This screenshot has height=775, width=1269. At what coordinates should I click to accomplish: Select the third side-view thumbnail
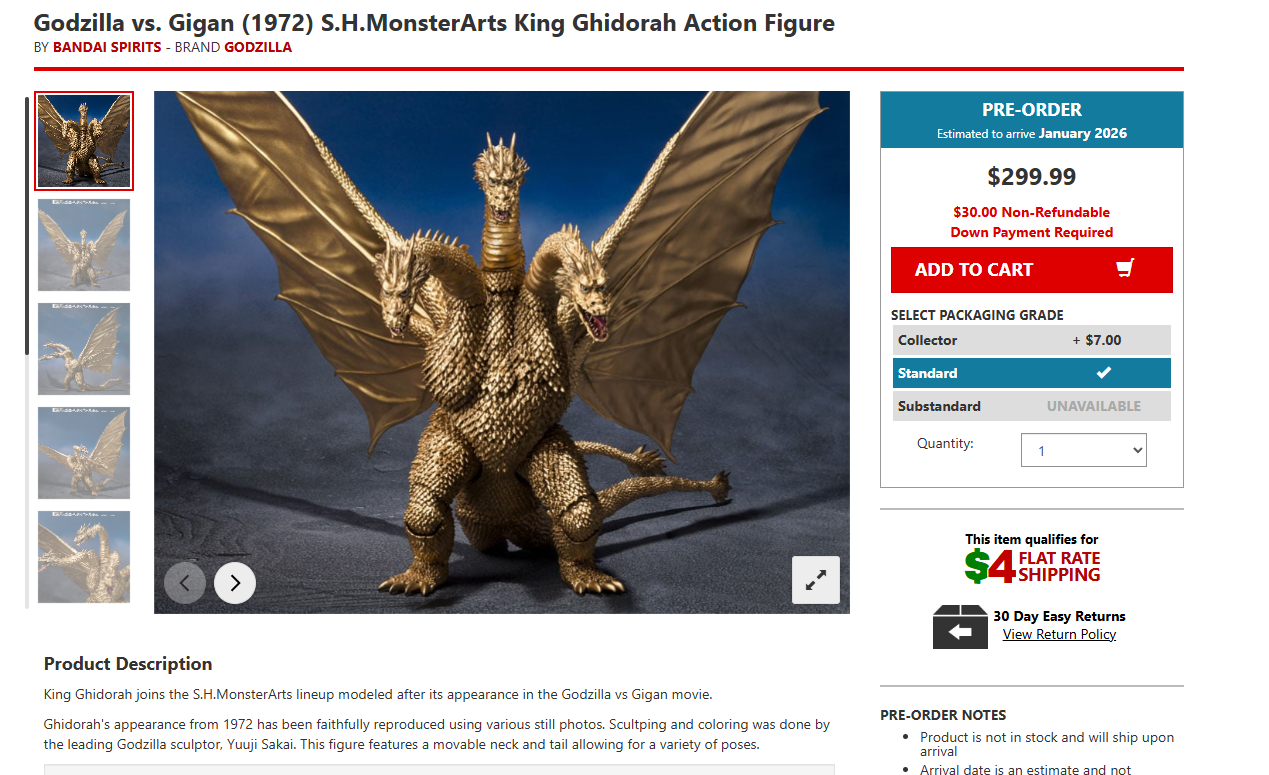point(84,349)
